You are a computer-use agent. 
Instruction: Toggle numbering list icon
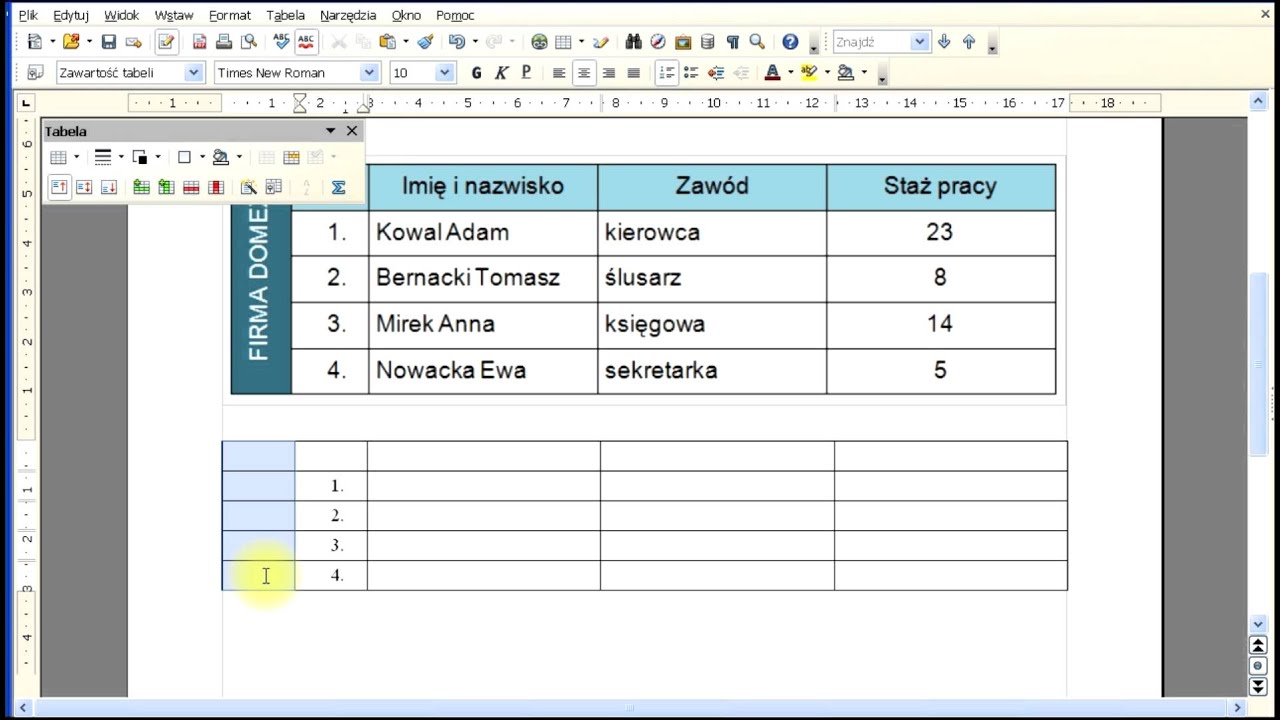click(666, 73)
